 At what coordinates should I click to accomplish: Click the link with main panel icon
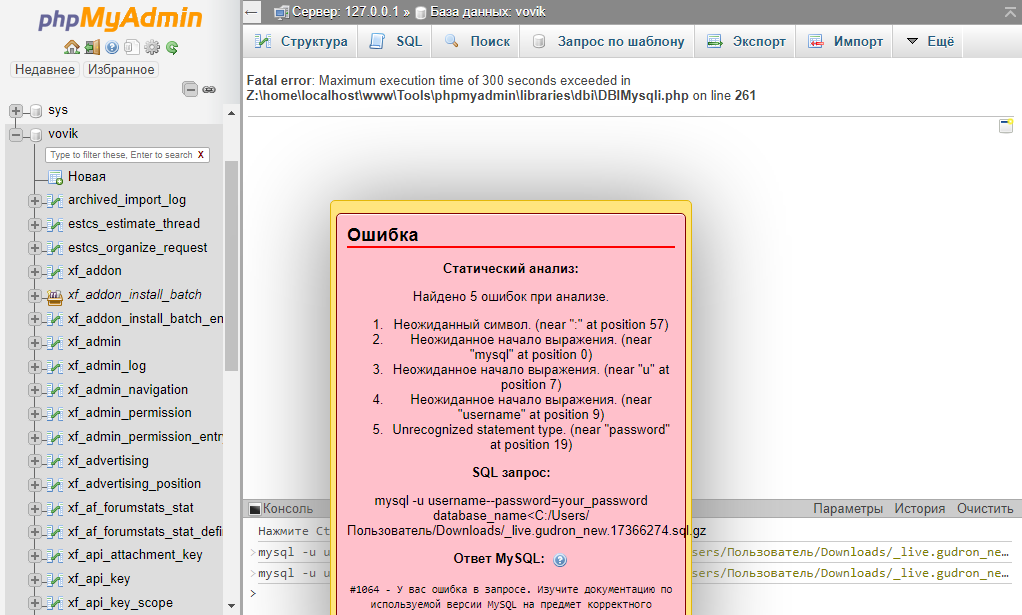pyautogui.click(x=209, y=89)
